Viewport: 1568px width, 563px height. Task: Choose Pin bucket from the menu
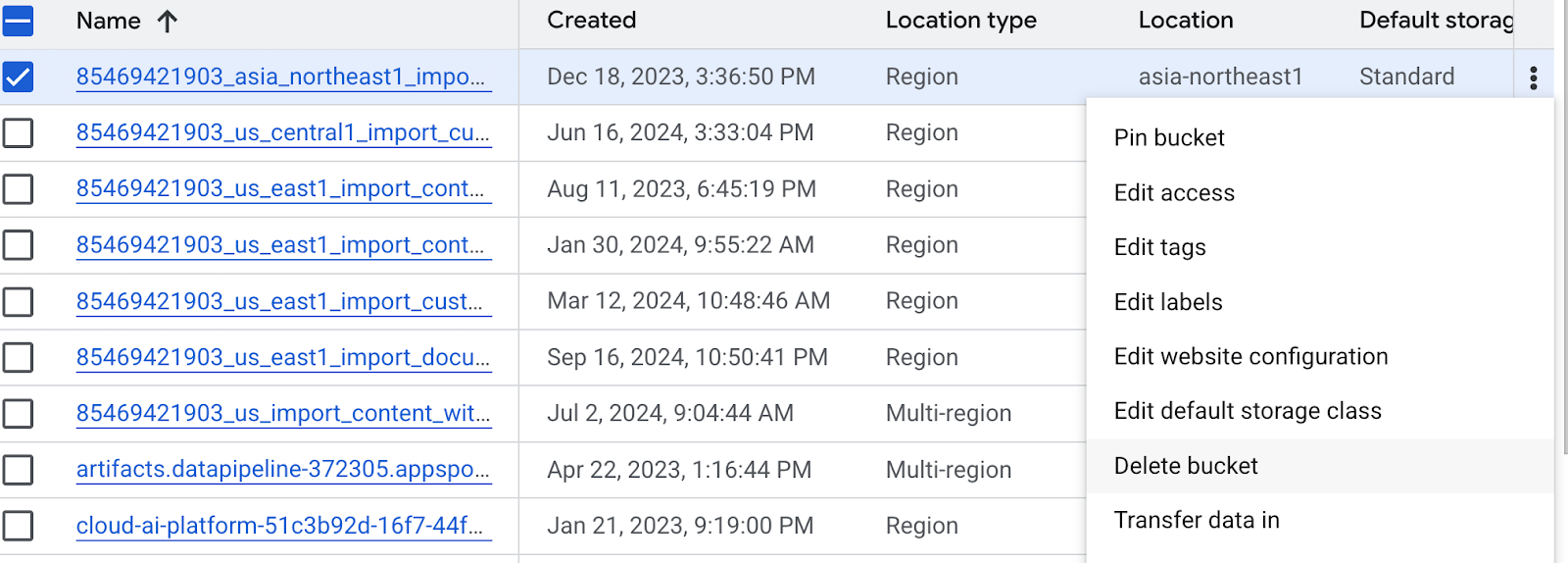(1169, 138)
